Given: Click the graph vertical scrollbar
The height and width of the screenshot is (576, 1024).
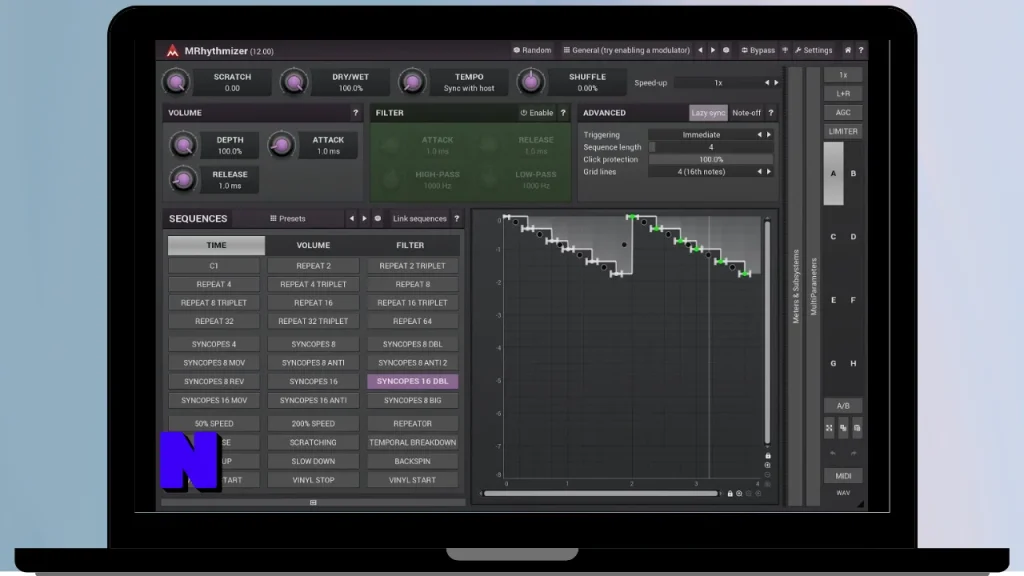Looking at the screenshot, I should coord(767,333).
